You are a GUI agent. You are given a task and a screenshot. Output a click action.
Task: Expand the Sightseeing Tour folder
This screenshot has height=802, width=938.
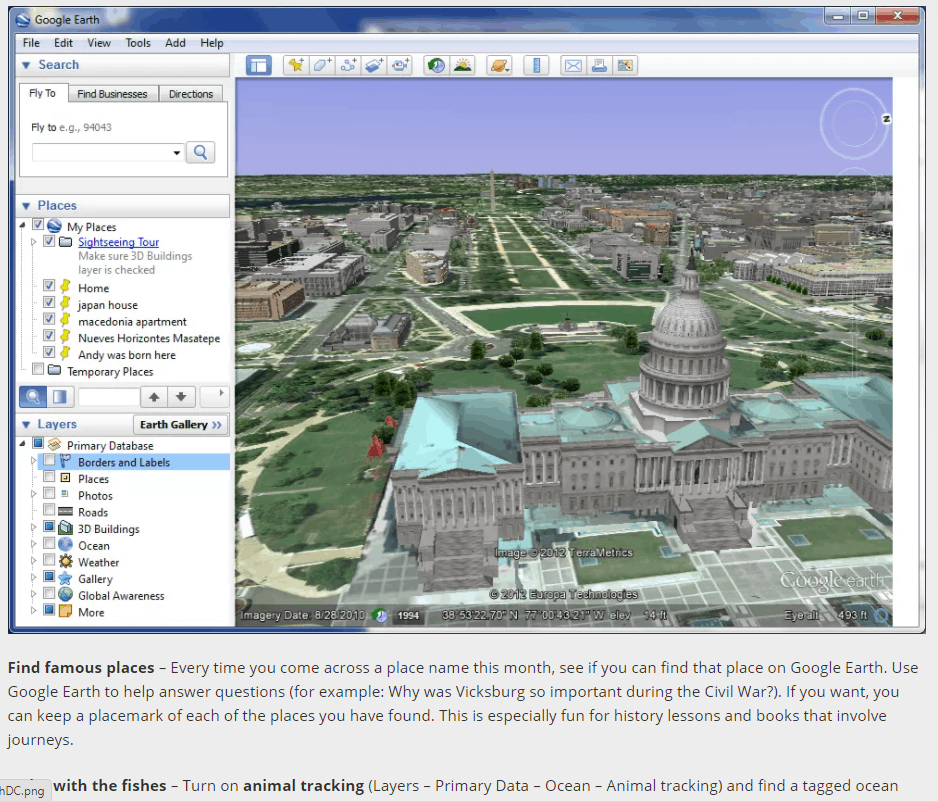coord(34,242)
